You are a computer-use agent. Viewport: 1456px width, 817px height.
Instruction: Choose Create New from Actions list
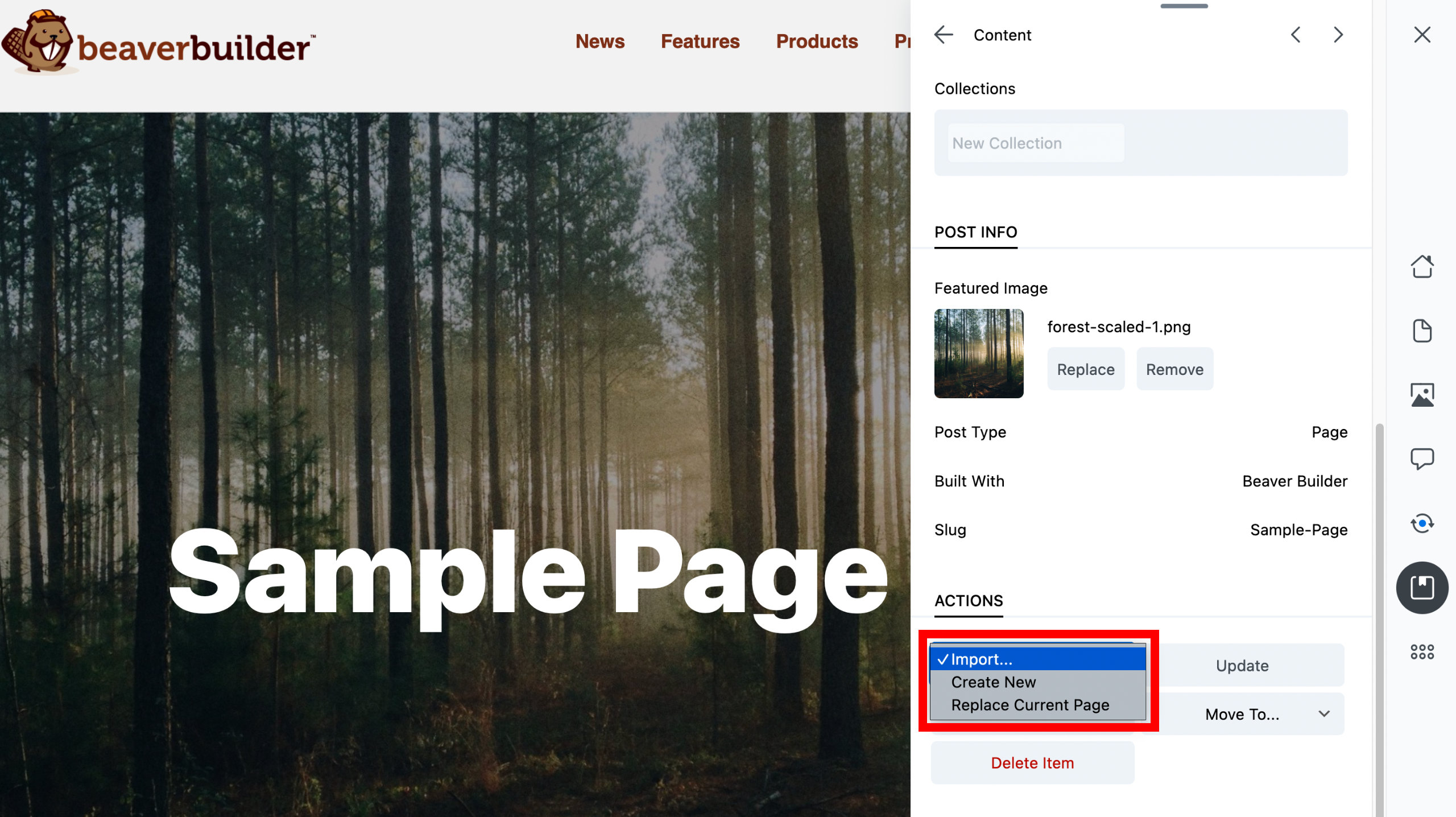994,682
